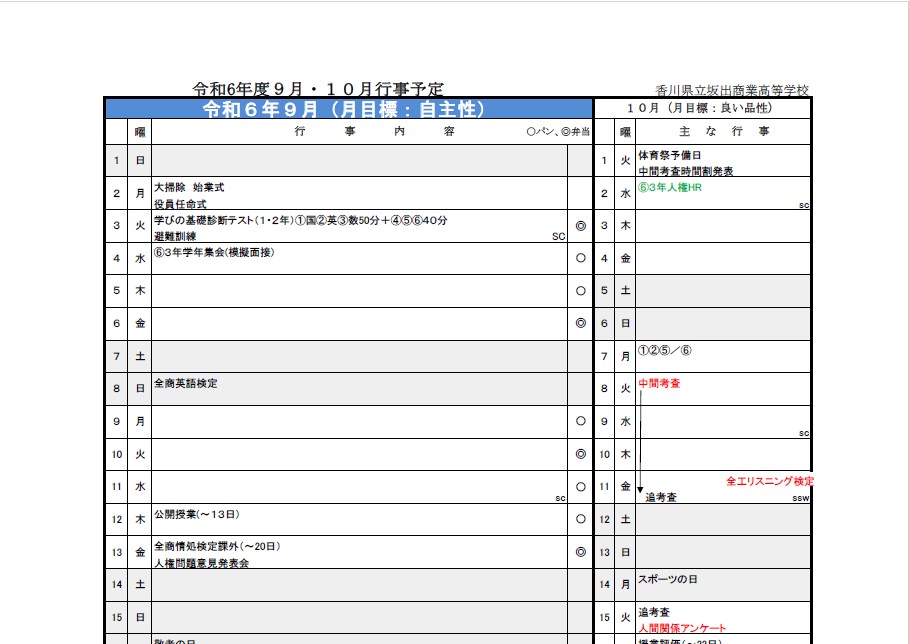909x644 pixels.
Task: Click 中間考査時間割発表 entry
Action: [686, 171]
